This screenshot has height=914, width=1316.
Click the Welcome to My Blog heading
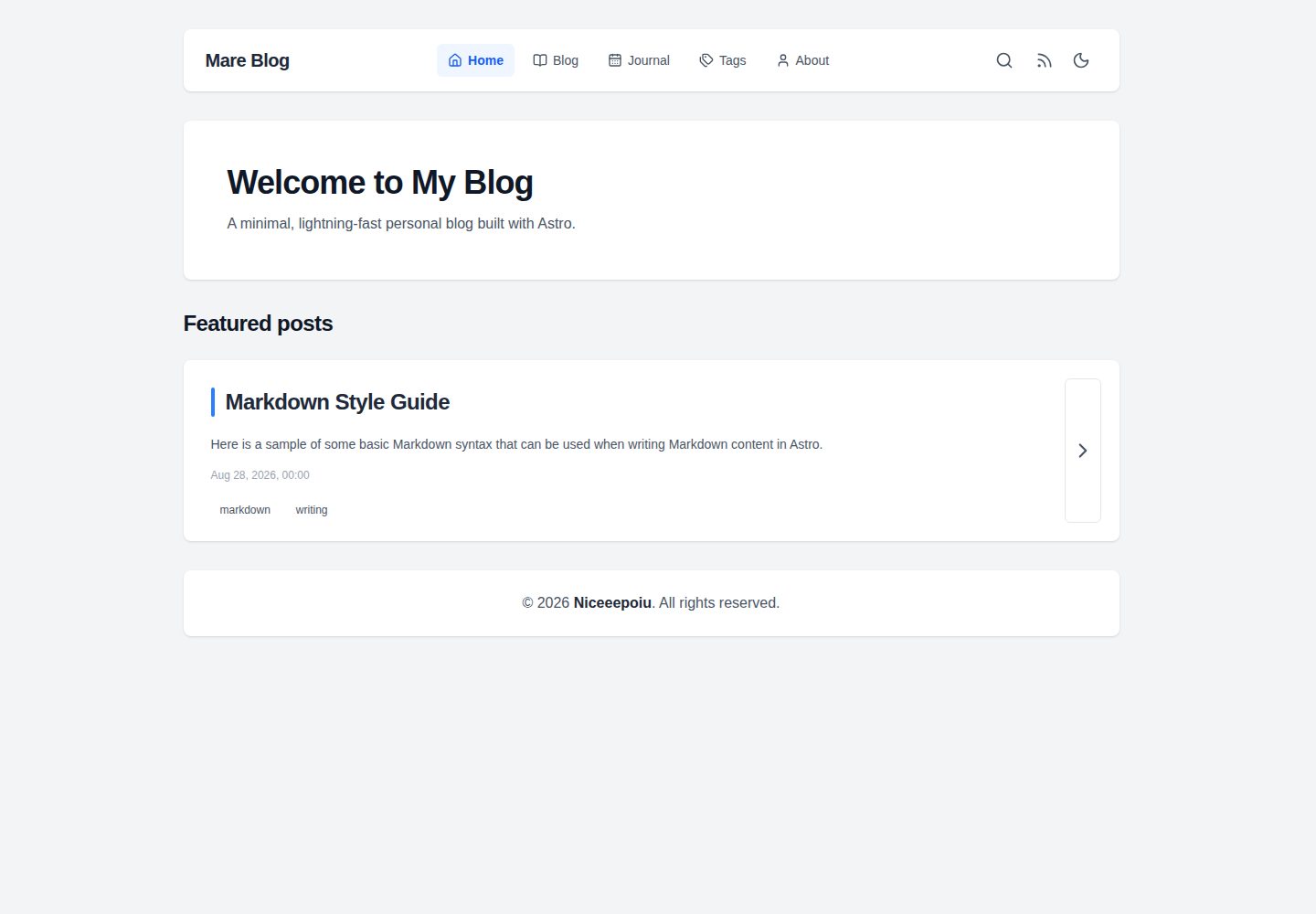click(x=380, y=183)
